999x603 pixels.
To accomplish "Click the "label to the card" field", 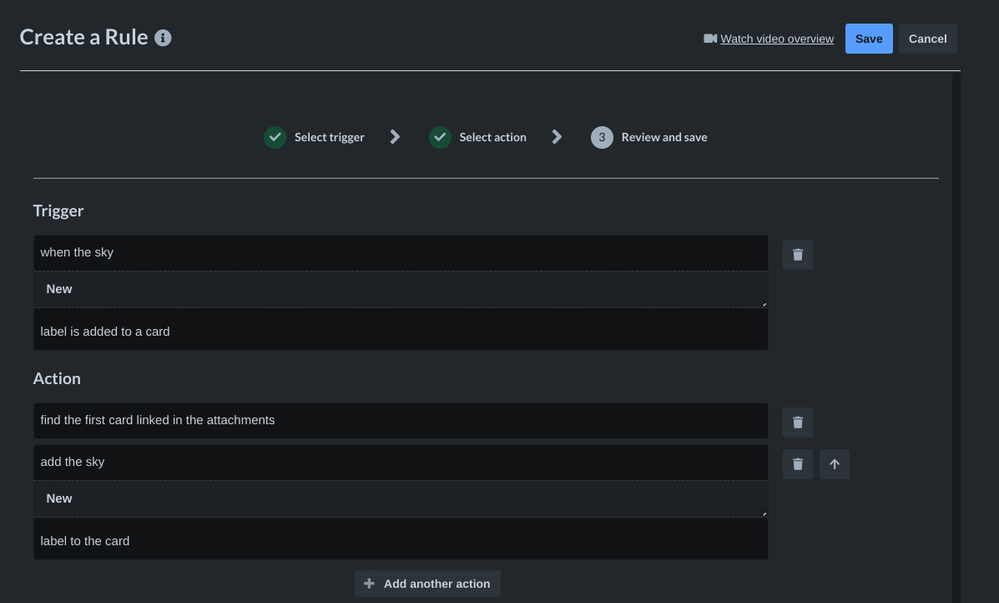I will (x=400, y=540).
